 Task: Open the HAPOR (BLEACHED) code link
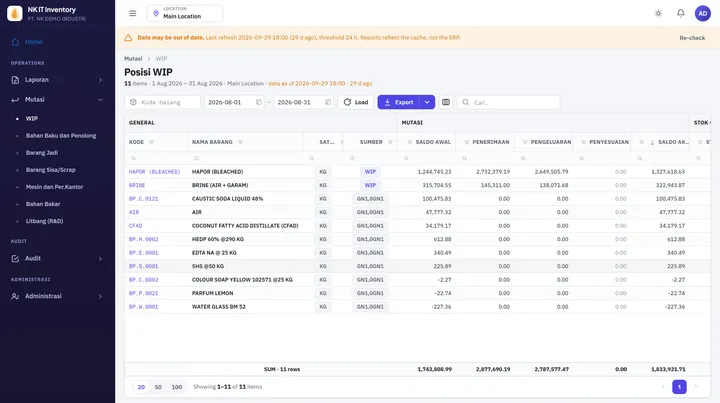pos(155,172)
